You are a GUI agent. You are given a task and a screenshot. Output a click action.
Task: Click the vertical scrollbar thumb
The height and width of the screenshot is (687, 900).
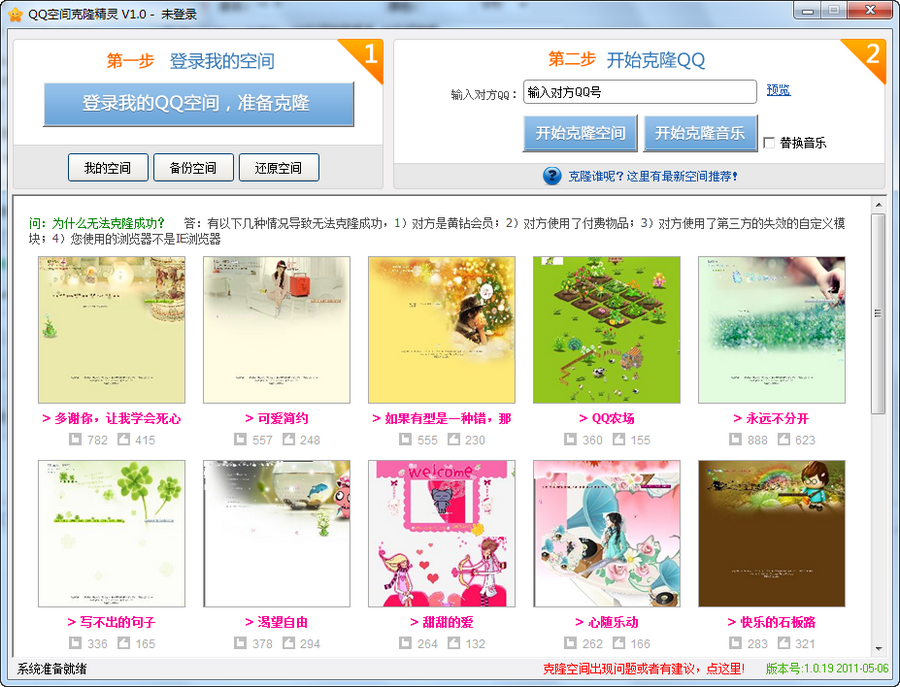pos(879,313)
